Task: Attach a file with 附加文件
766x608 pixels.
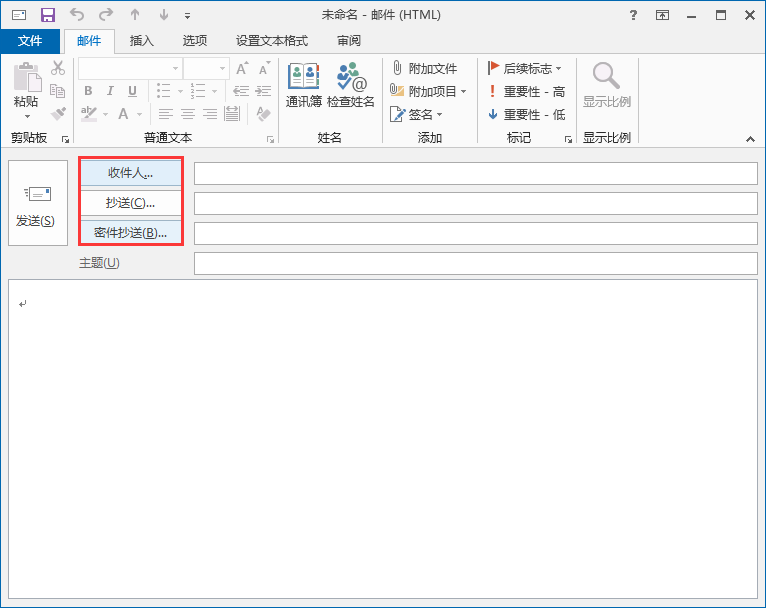Action: click(x=424, y=68)
